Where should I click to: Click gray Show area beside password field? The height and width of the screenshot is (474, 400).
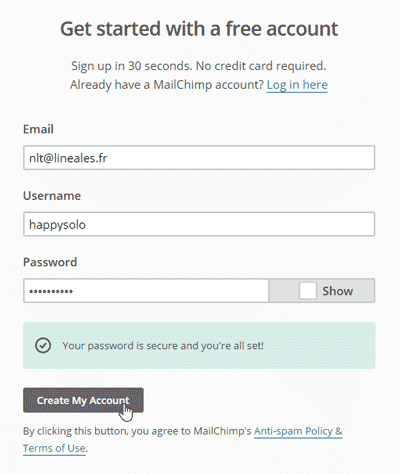pos(322,291)
